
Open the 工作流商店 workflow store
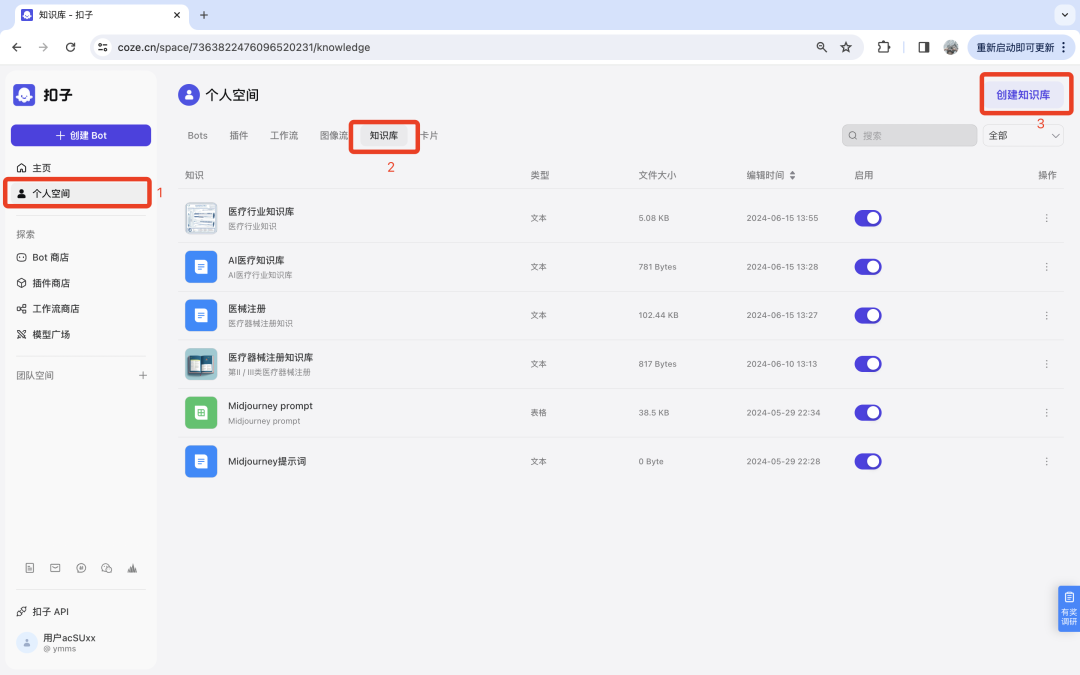[x=48, y=309]
